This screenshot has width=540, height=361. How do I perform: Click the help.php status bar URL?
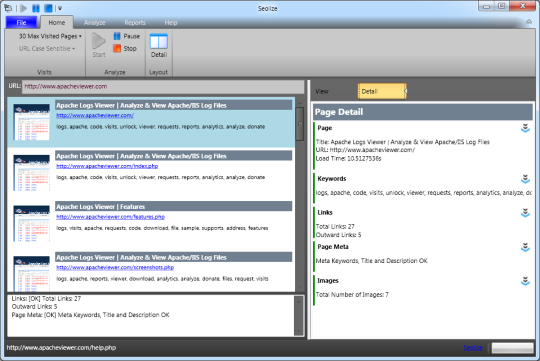(x=61, y=348)
